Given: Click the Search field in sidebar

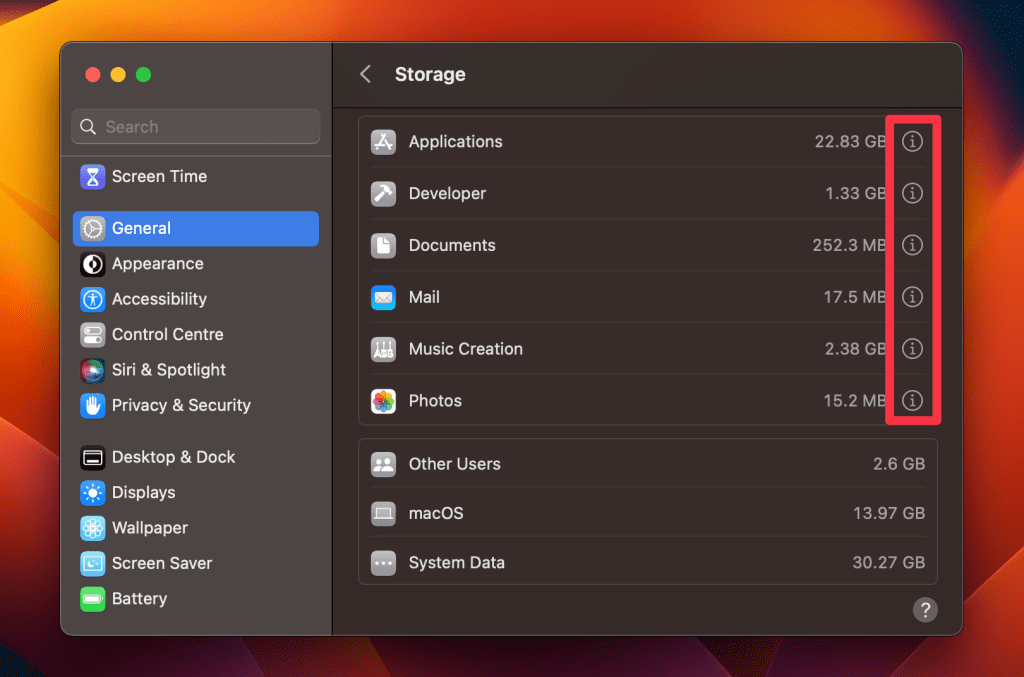Looking at the screenshot, I should (x=196, y=127).
